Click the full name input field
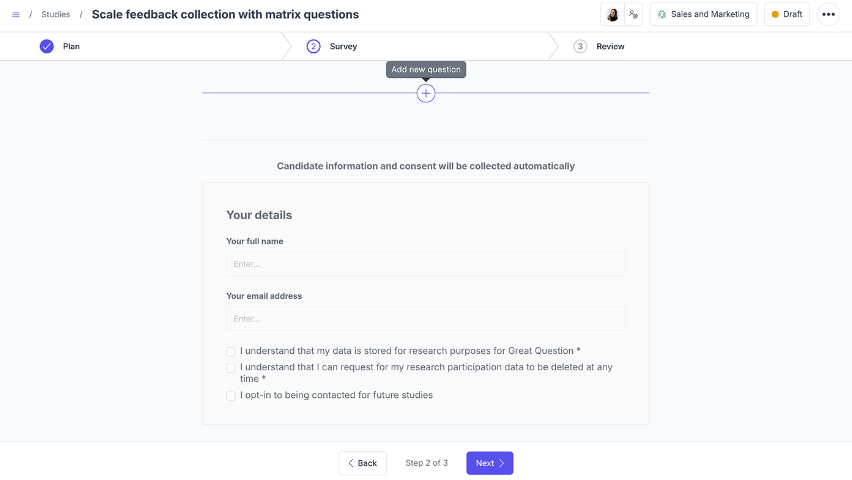 (425, 264)
